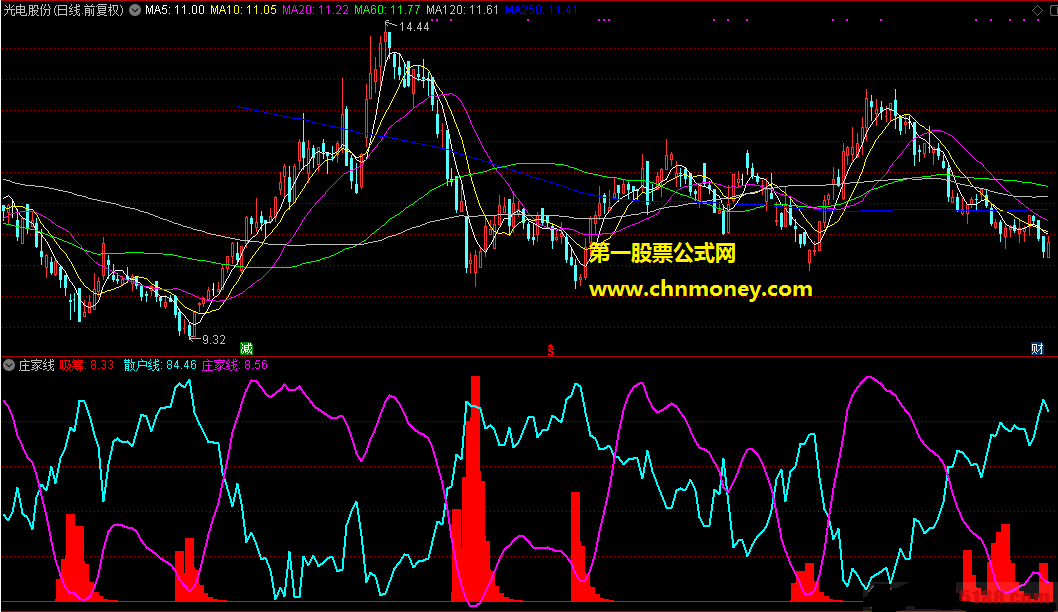Click the 光电股份(日线.前复权) chart title

pyautogui.click(x=64, y=10)
